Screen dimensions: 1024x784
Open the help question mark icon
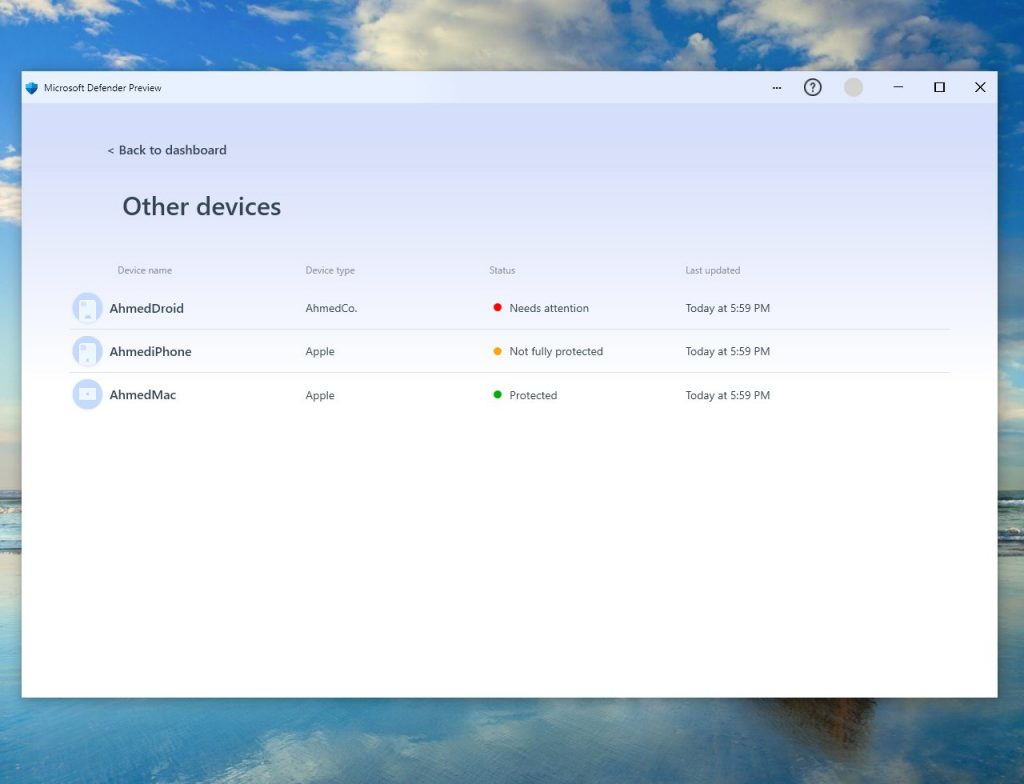click(813, 88)
